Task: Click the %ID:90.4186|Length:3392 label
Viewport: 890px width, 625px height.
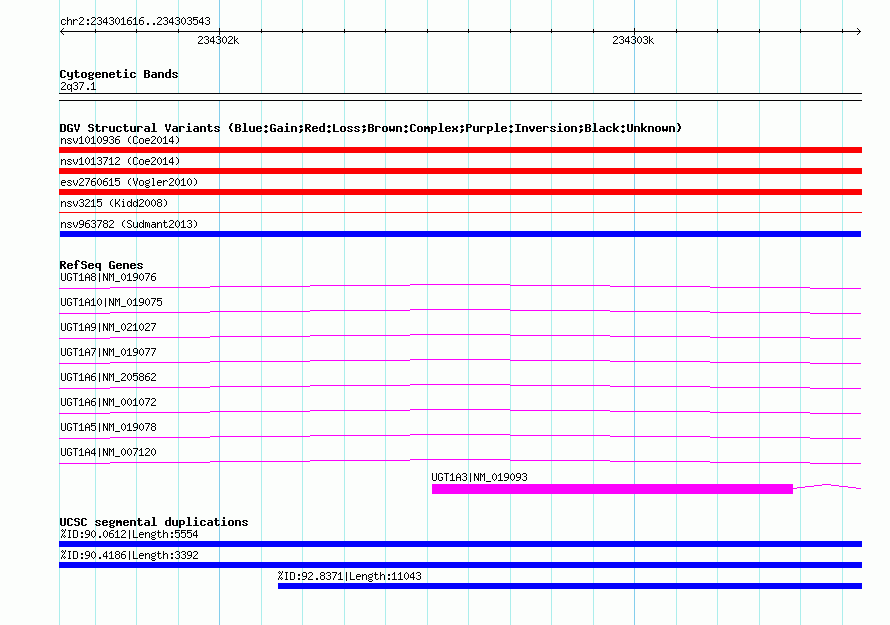Action: point(129,556)
